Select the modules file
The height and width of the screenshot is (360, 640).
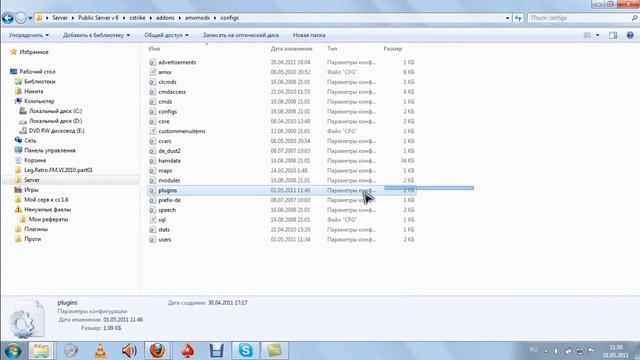[x=169, y=180]
